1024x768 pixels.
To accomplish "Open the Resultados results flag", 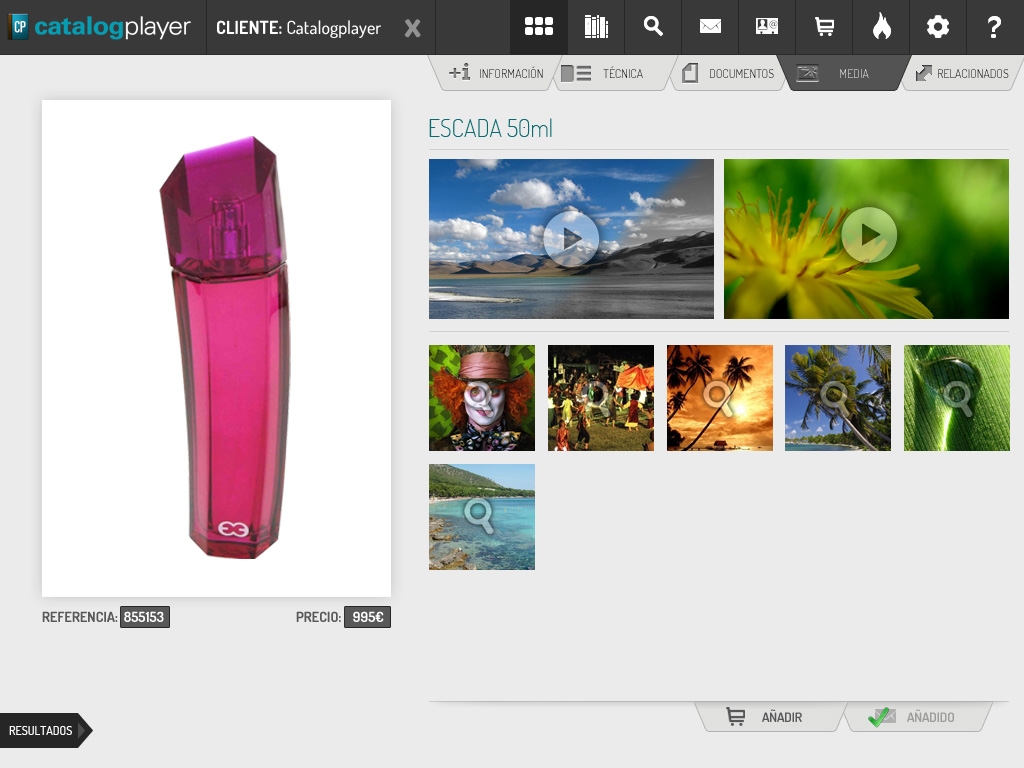I will [46, 730].
